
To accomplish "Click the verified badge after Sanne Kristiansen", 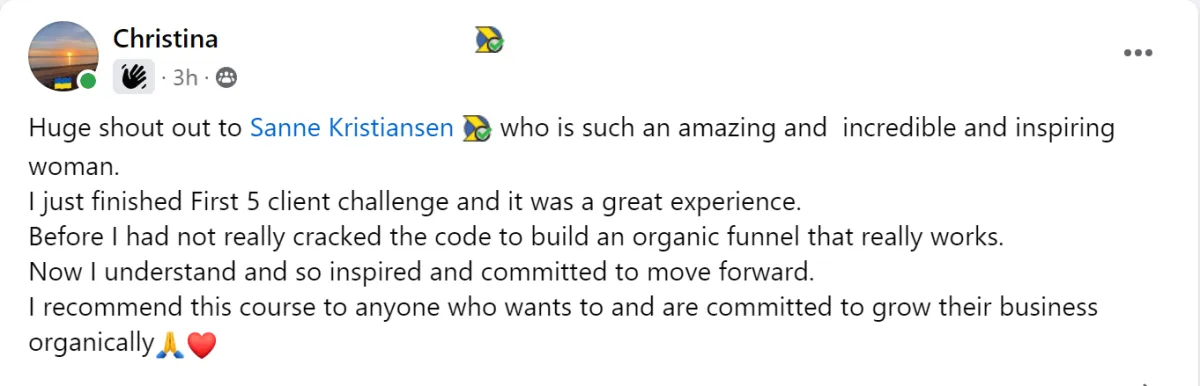I will pos(477,130).
